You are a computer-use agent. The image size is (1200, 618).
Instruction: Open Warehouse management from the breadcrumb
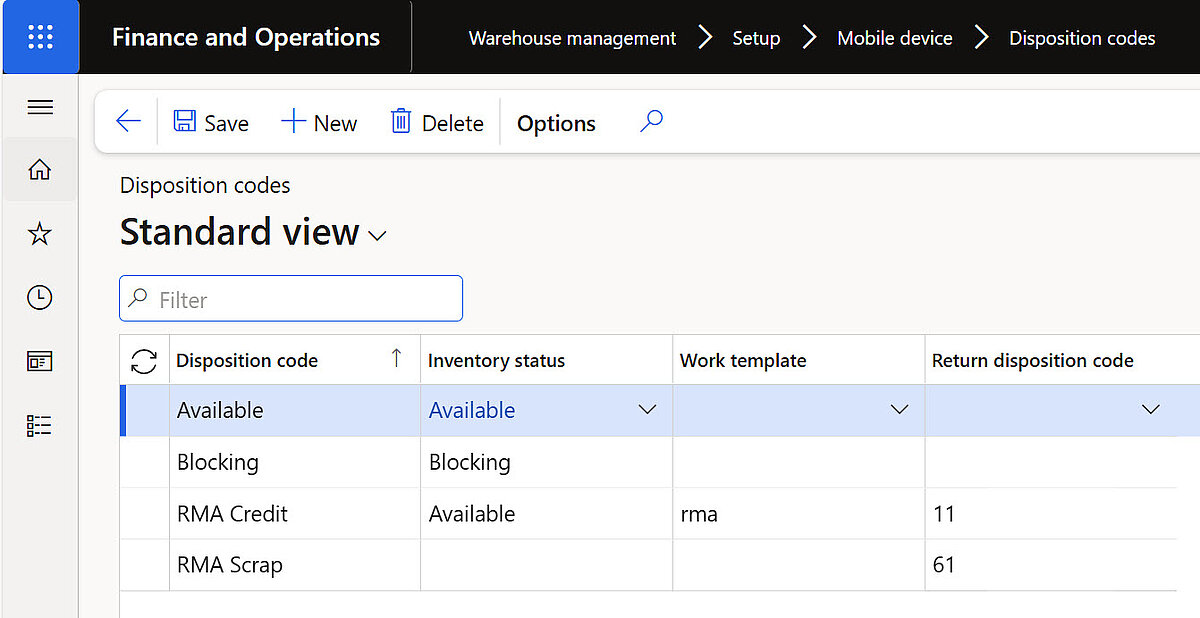[x=571, y=38]
